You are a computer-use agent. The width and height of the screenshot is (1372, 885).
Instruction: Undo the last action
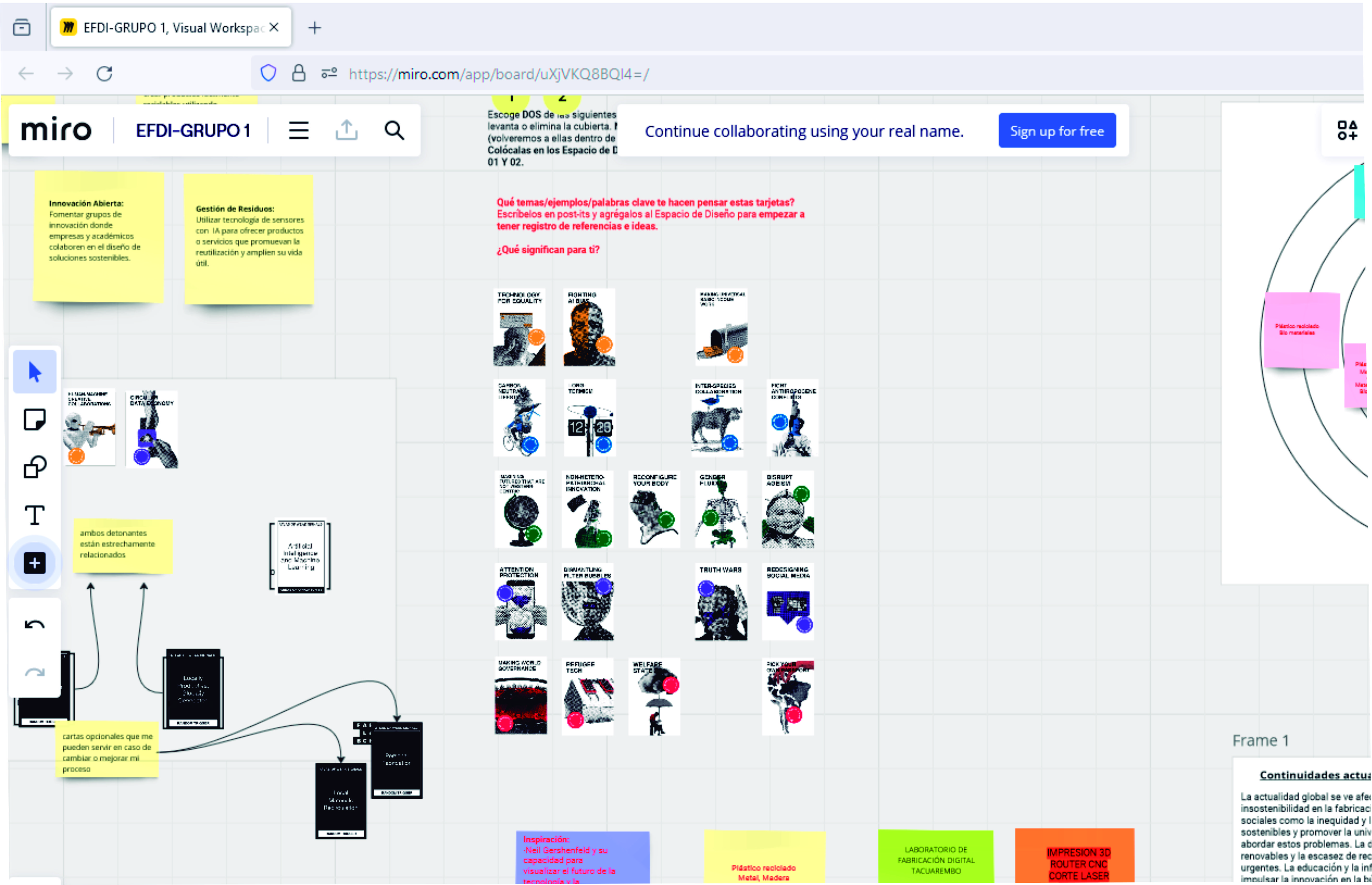(x=34, y=625)
